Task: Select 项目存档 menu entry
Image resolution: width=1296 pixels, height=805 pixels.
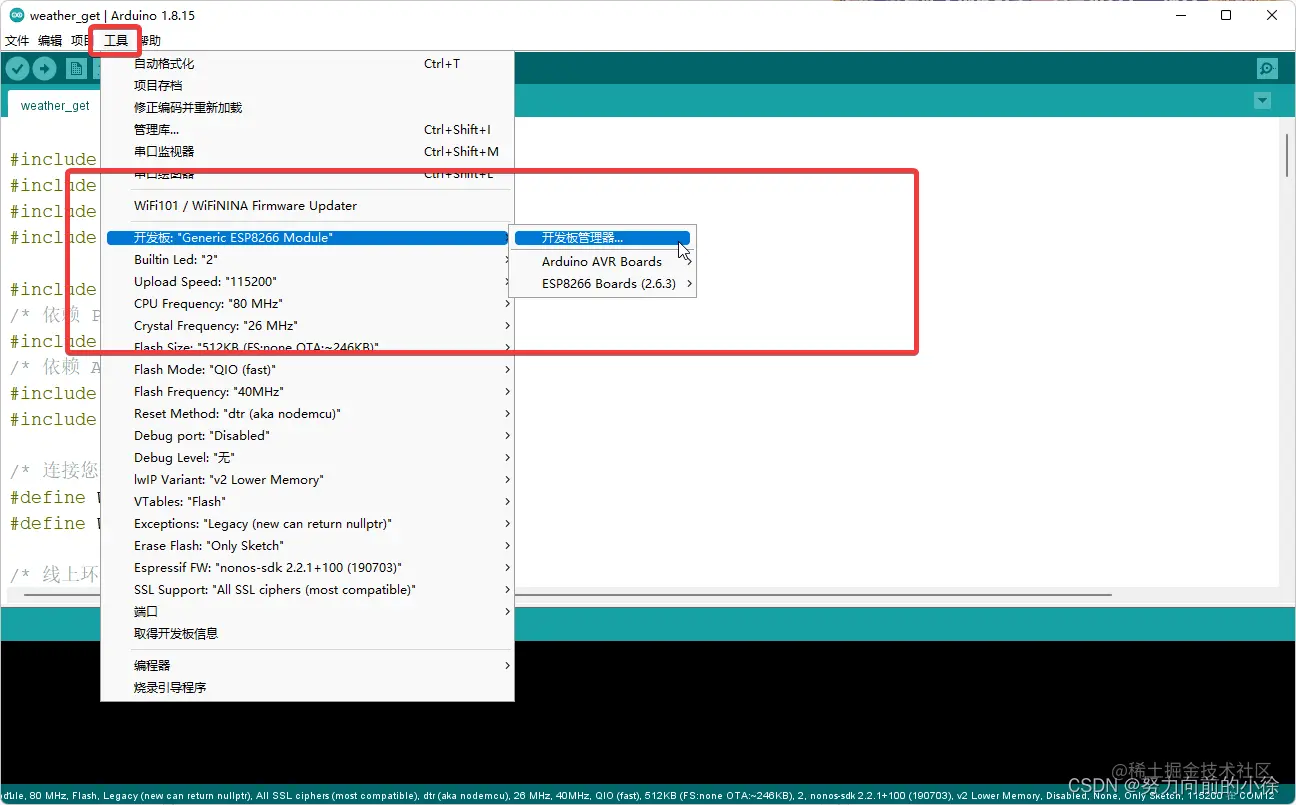Action: tap(307, 85)
